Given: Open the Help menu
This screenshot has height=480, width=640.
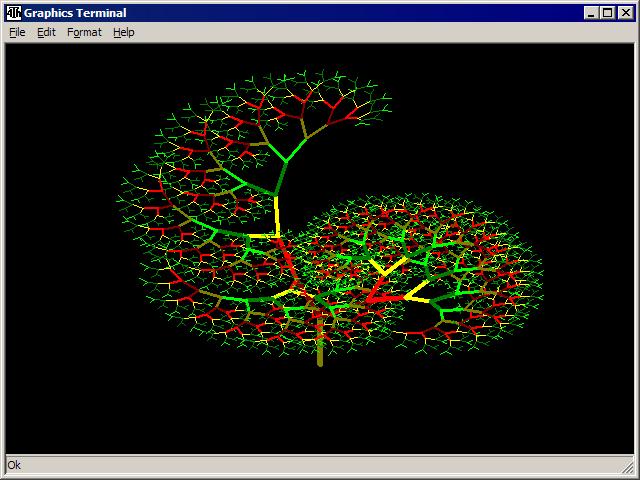Looking at the screenshot, I should point(123,32).
